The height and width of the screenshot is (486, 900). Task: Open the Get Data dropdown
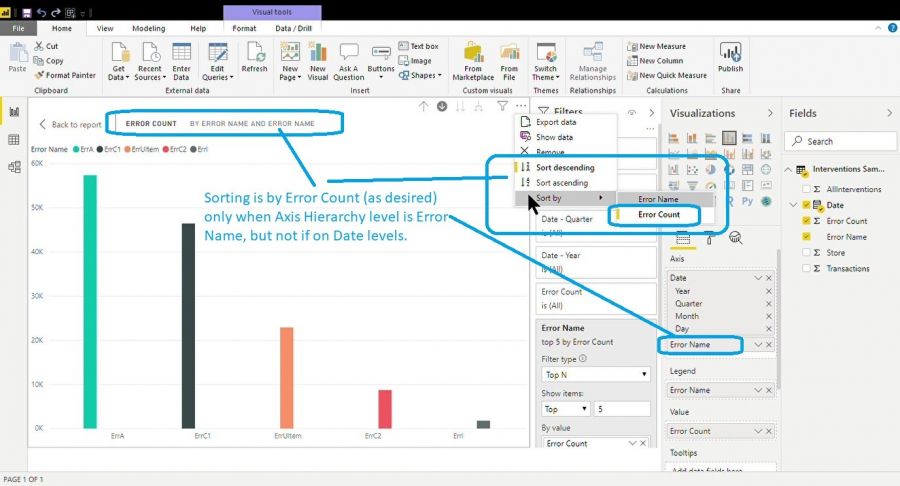coord(118,61)
